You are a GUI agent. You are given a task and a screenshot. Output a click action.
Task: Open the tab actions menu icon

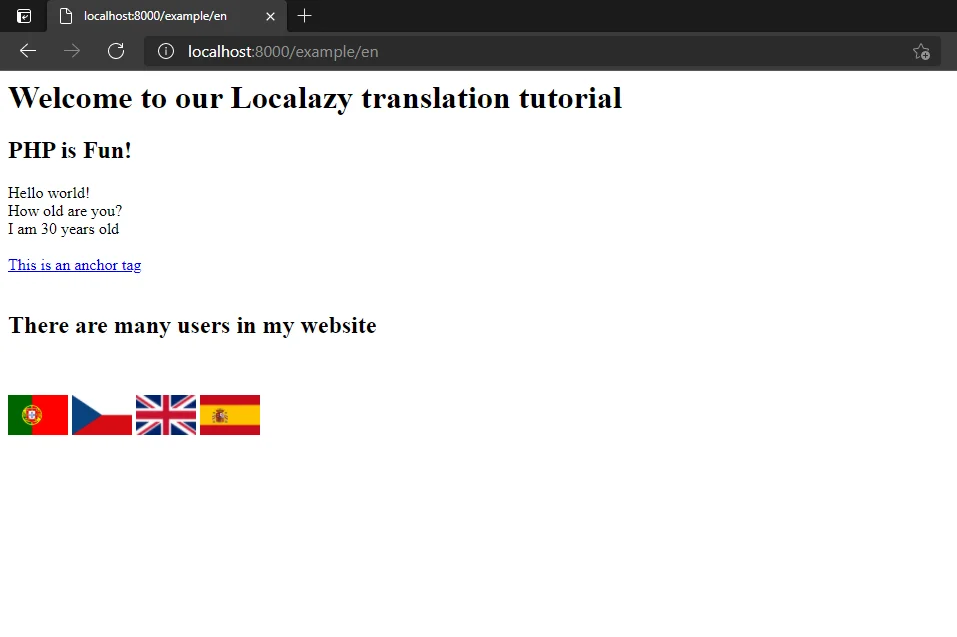(x=22, y=16)
